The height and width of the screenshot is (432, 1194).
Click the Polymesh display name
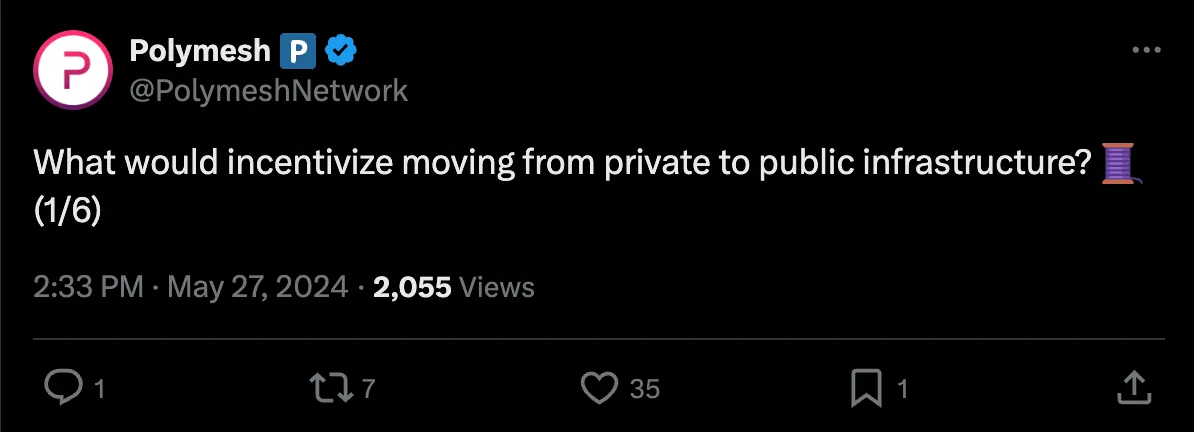(x=198, y=48)
